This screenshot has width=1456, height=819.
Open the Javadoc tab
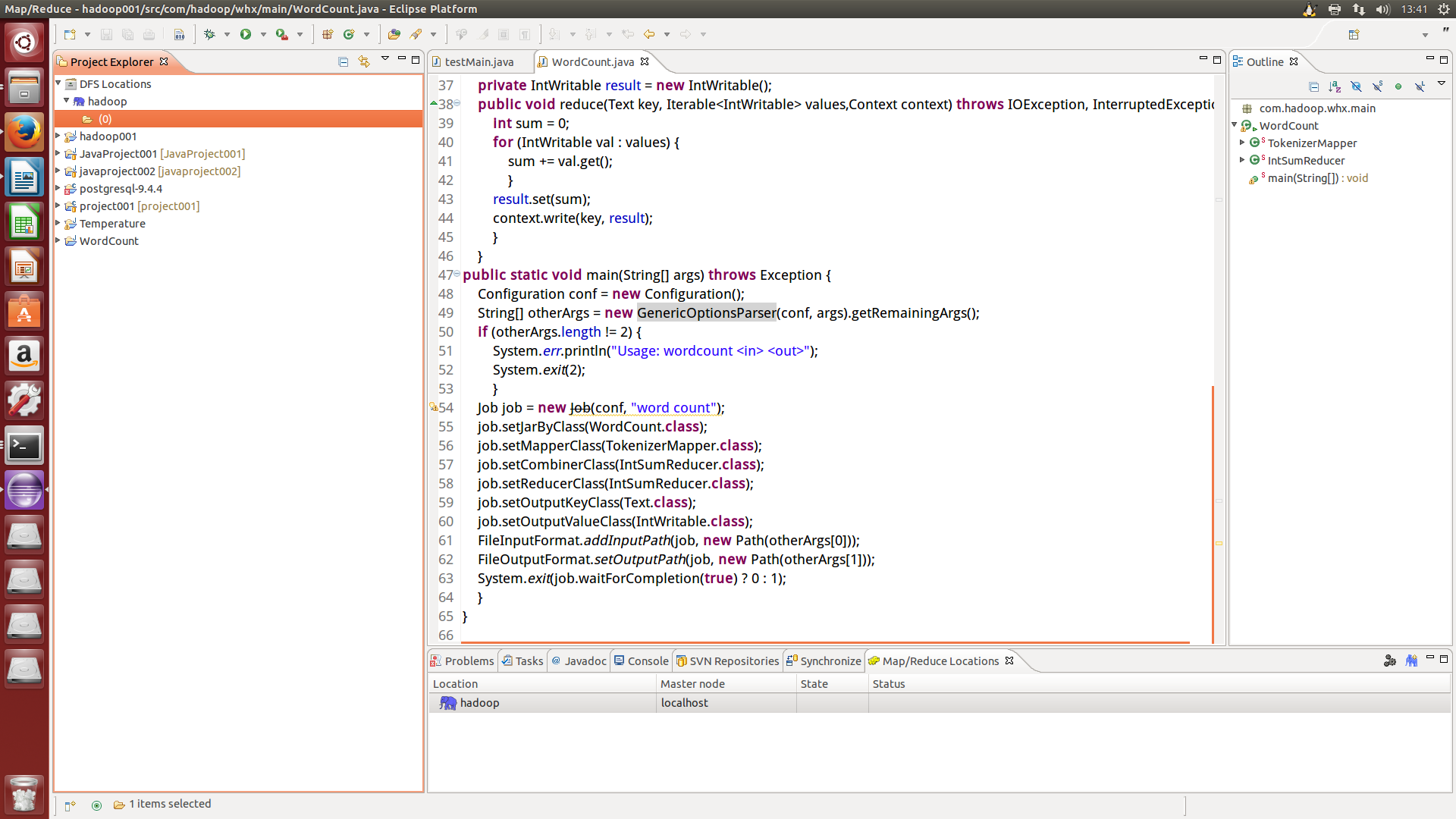coord(579,661)
